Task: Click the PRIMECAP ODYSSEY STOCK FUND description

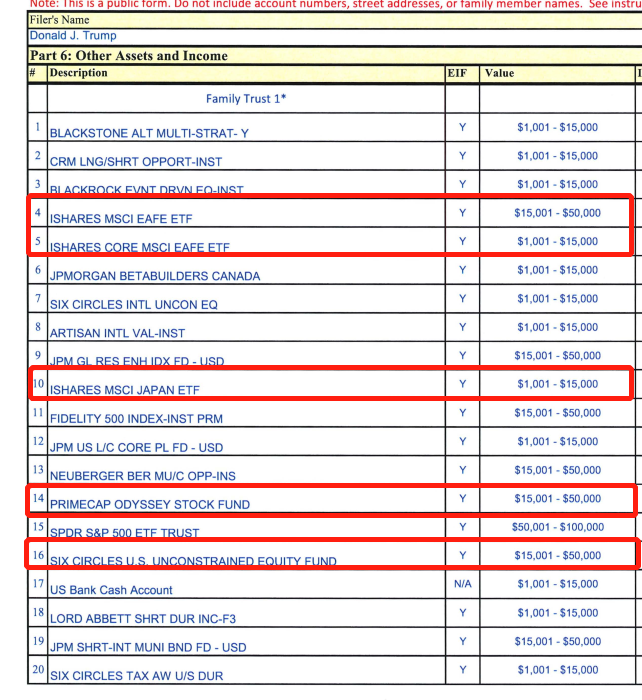Action: pos(150,504)
